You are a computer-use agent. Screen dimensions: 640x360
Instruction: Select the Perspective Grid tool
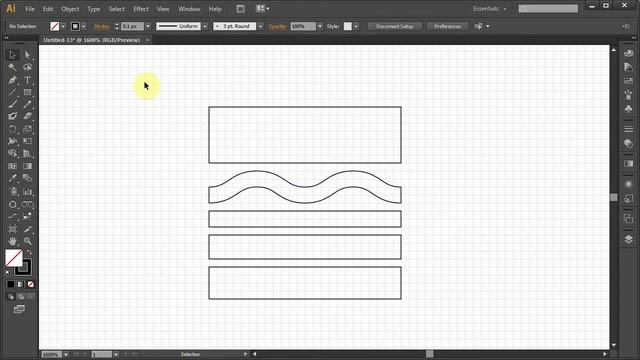27,153
